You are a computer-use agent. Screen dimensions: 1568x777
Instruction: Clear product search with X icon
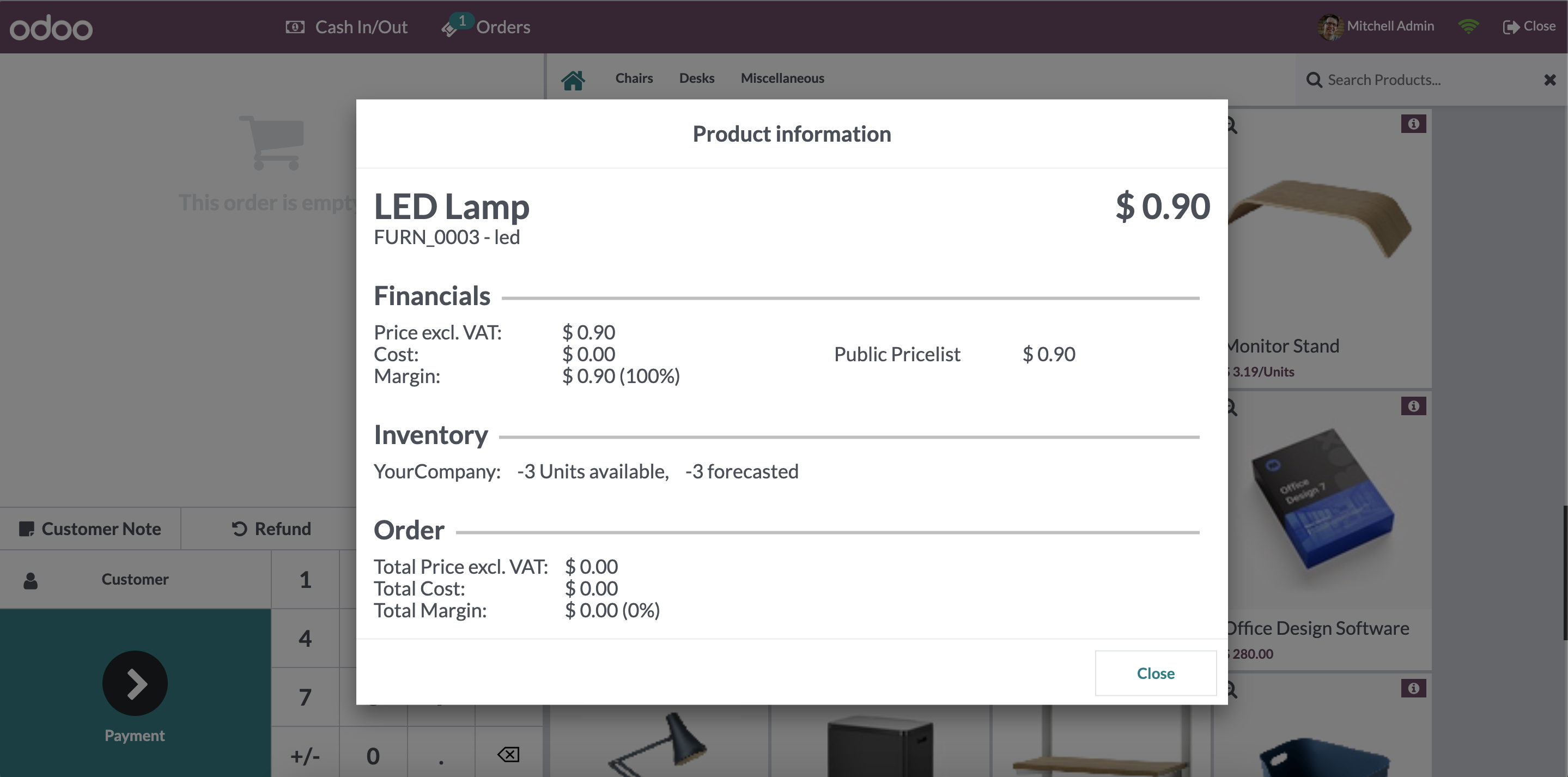tap(1549, 80)
